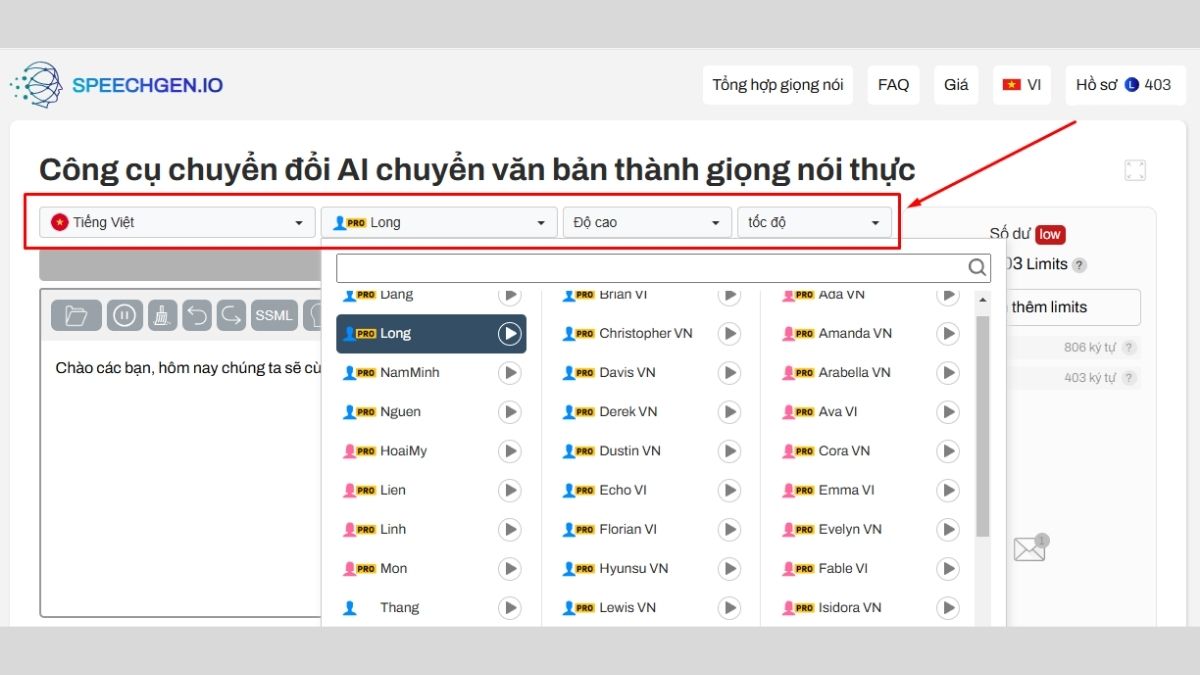Play preview for Cora VN voice
Viewport: 1200px width, 675px height.
tap(948, 451)
